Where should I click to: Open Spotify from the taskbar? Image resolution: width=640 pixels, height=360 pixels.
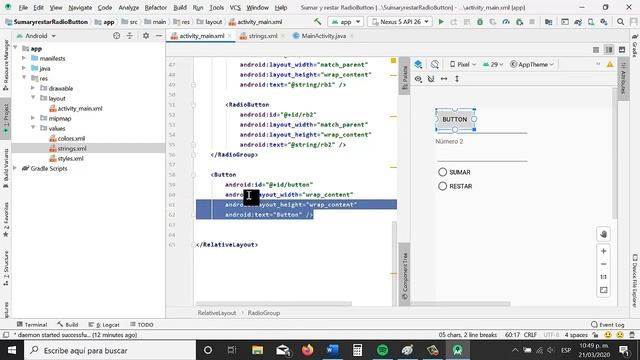382,350
